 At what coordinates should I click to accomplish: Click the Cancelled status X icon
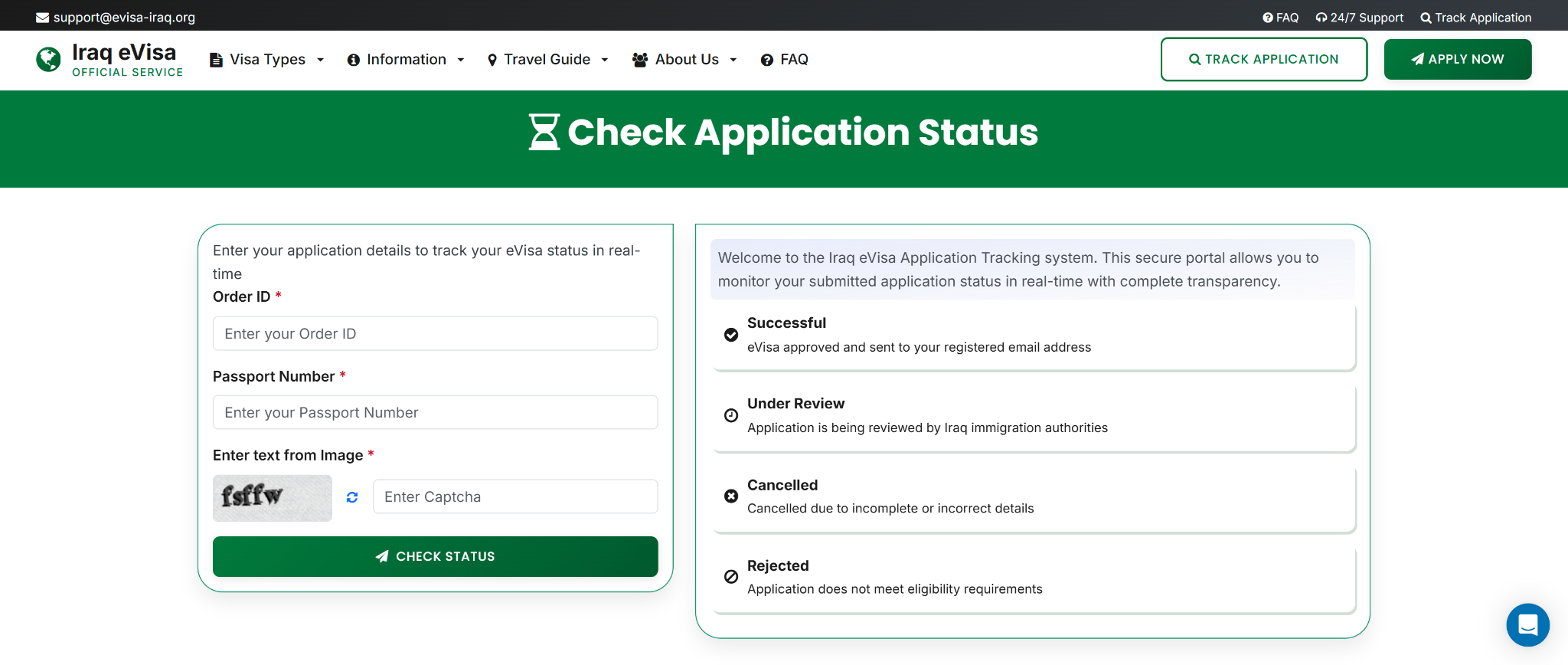point(731,496)
